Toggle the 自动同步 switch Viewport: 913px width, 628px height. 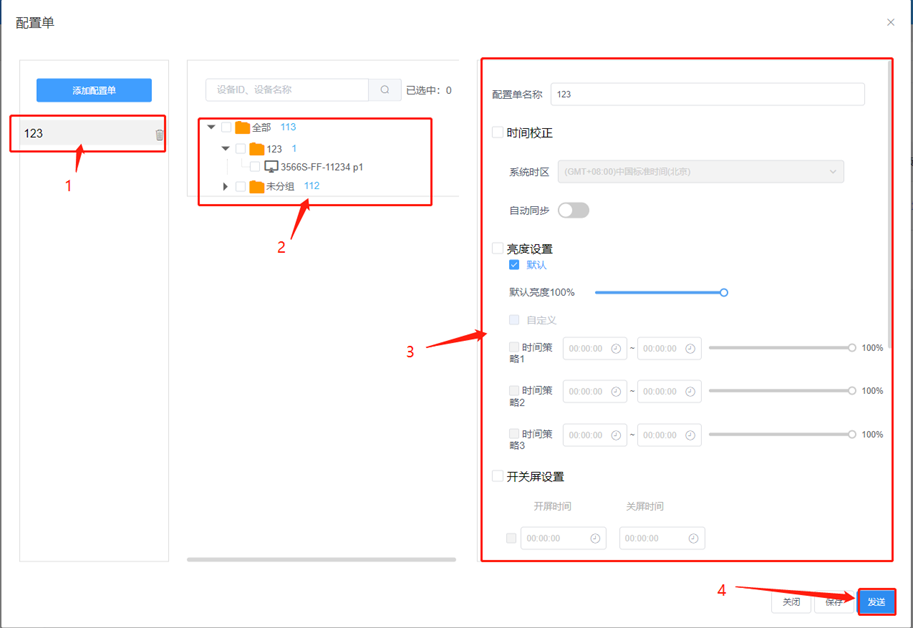pyautogui.click(x=573, y=210)
